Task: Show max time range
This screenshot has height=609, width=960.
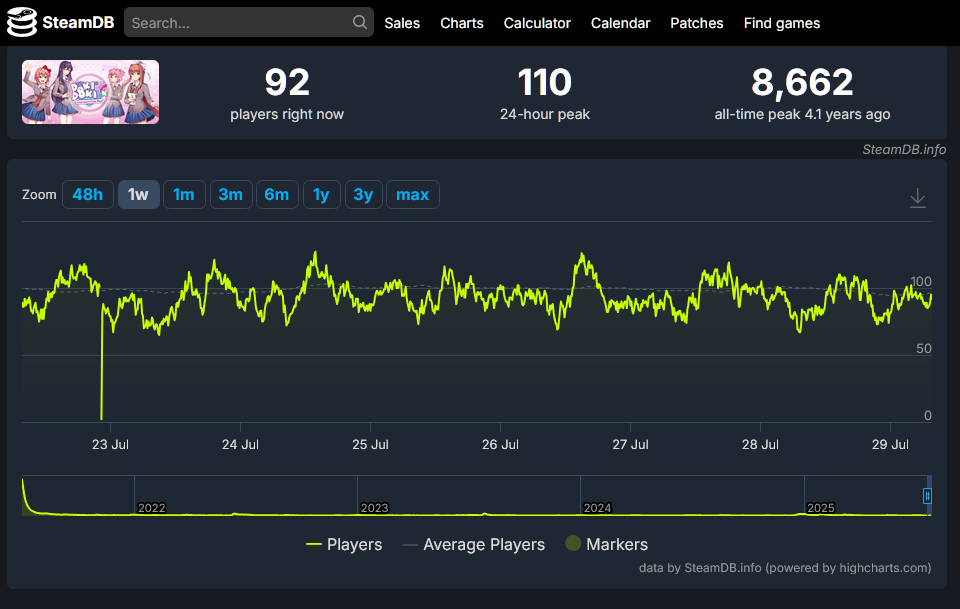Action: (x=413, y=195)
